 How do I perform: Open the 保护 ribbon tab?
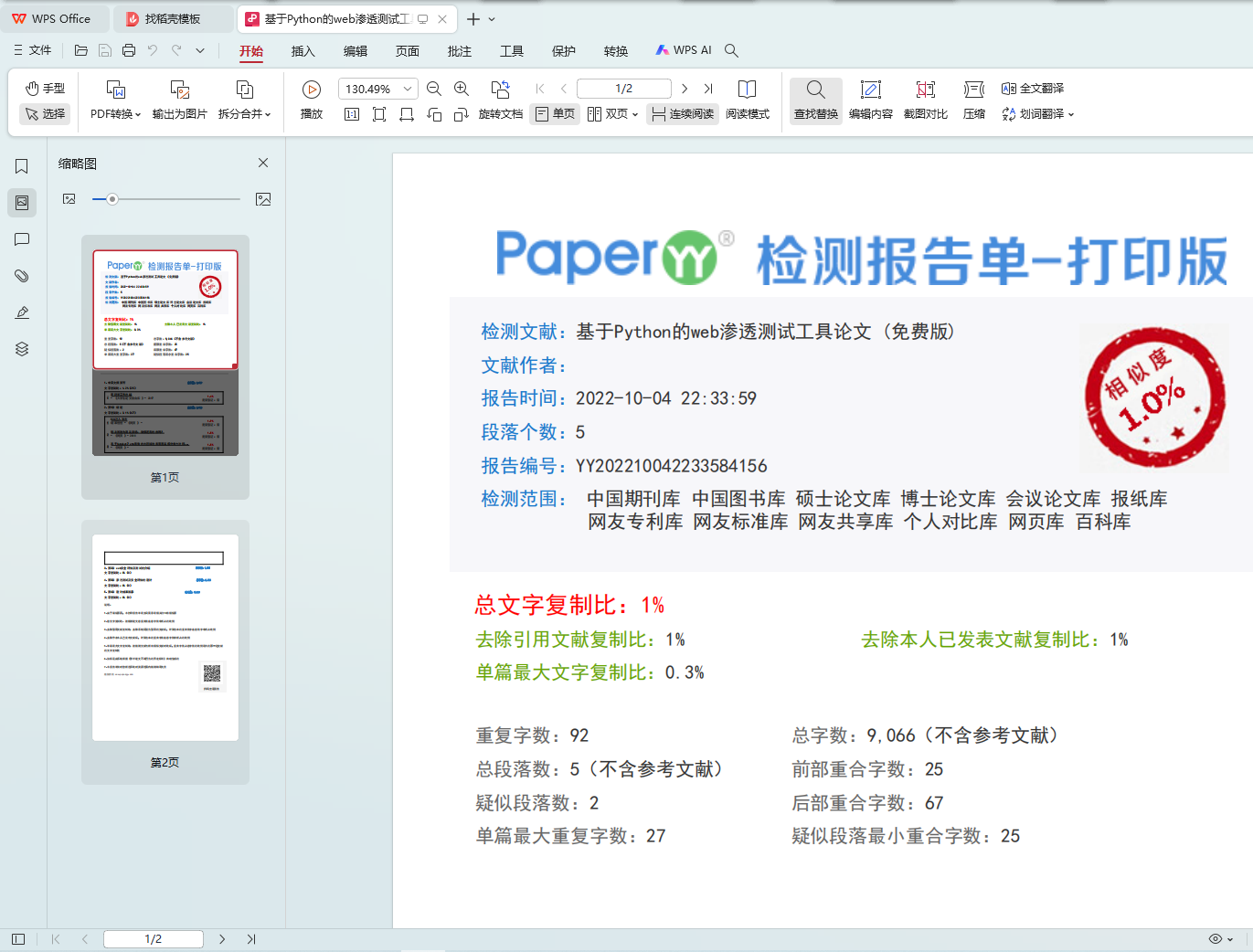pos(564,51)
